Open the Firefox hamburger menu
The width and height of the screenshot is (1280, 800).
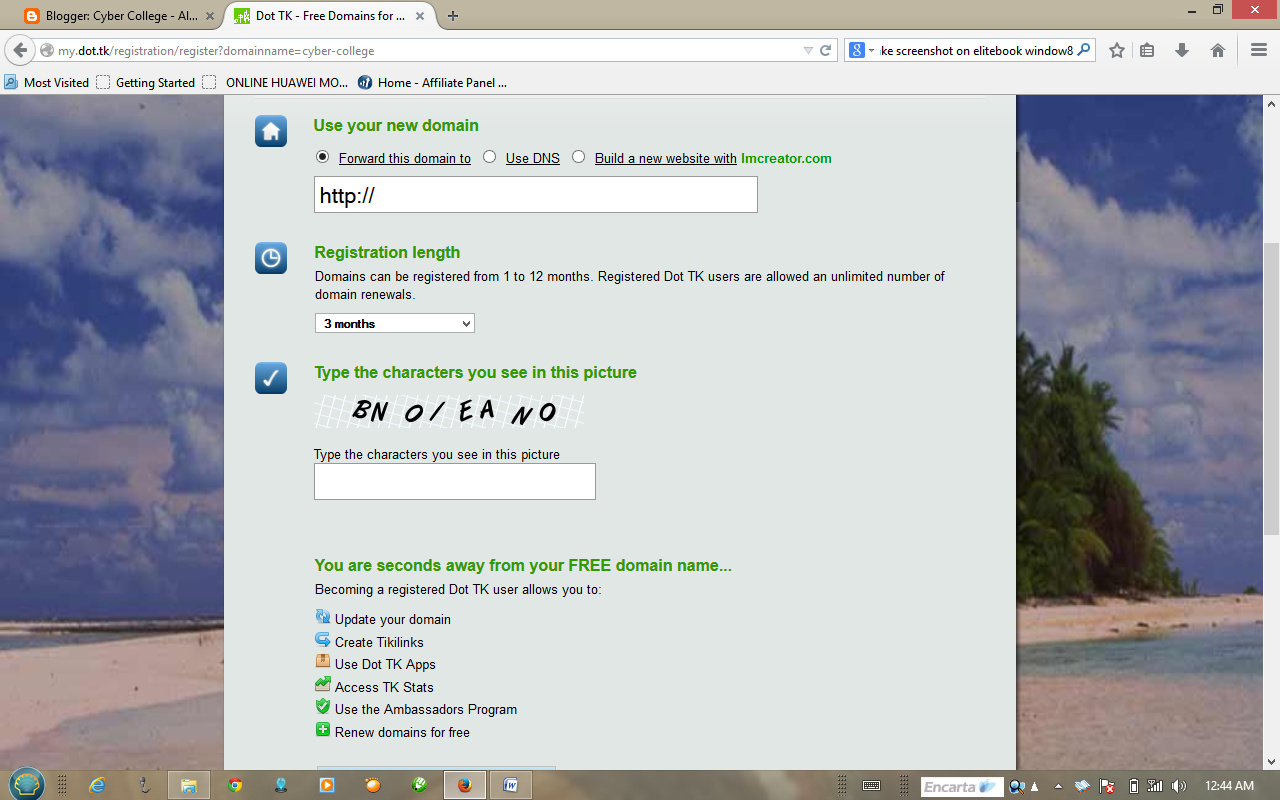point(1259,50)
